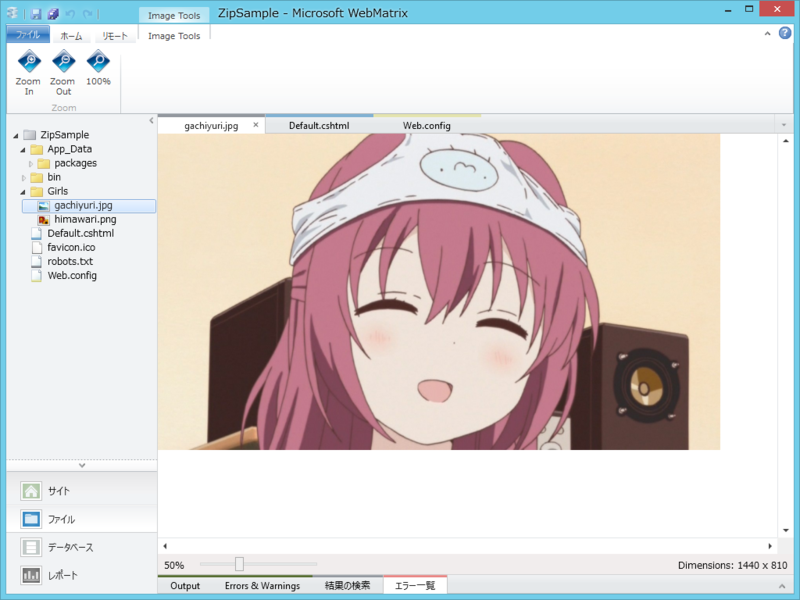Click the Zoom Out icon
This screenshot has height=600, width=800.
pyautogui.click(x=64, y=62)
